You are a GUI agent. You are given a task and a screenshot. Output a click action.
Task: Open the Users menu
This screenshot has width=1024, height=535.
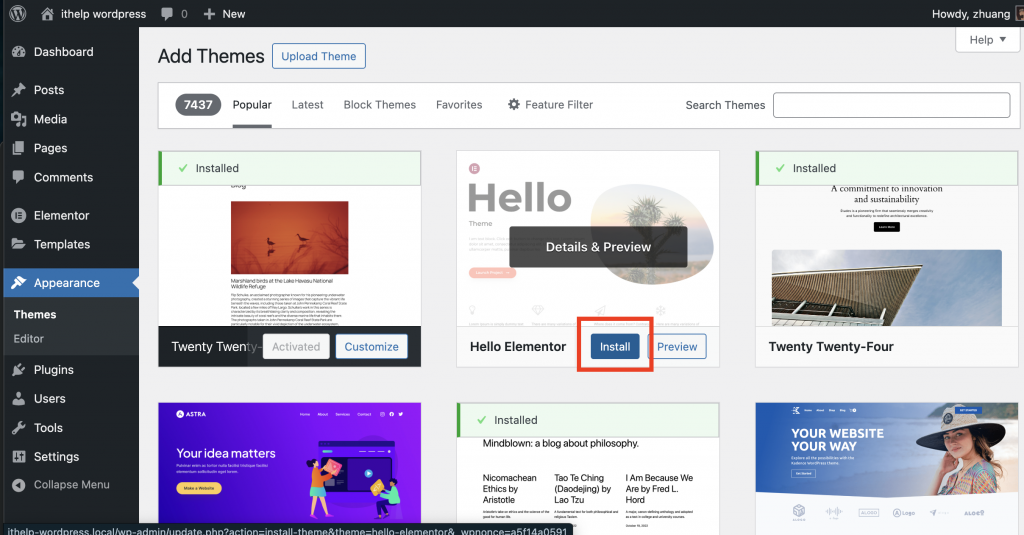coord(69,398)
